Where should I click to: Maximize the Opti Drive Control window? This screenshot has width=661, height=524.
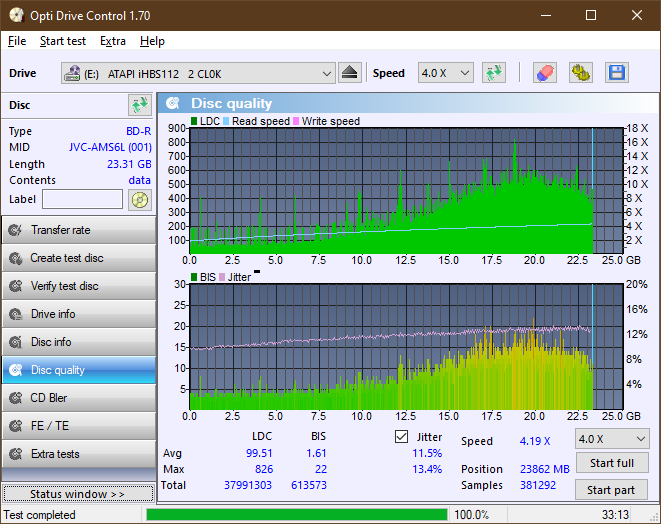point(591,16)
